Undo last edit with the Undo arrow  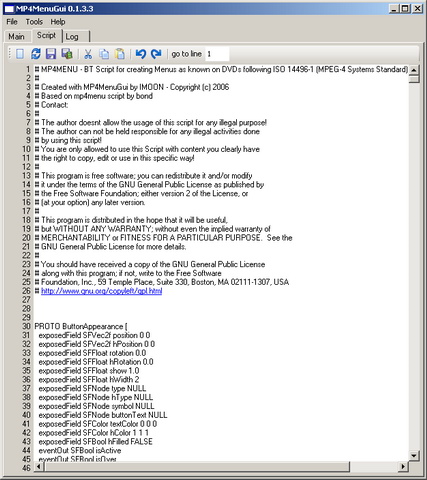tap(141, 54)
